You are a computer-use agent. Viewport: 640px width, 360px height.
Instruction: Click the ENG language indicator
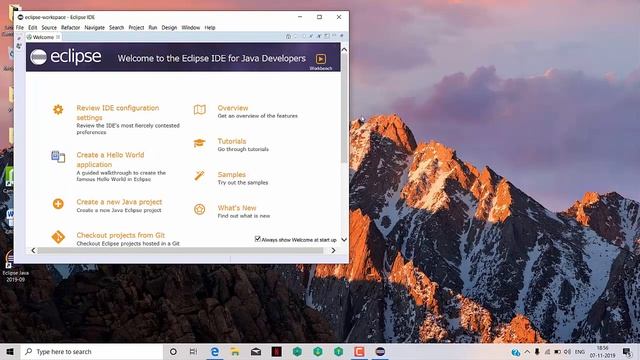[x=580, y=351]
